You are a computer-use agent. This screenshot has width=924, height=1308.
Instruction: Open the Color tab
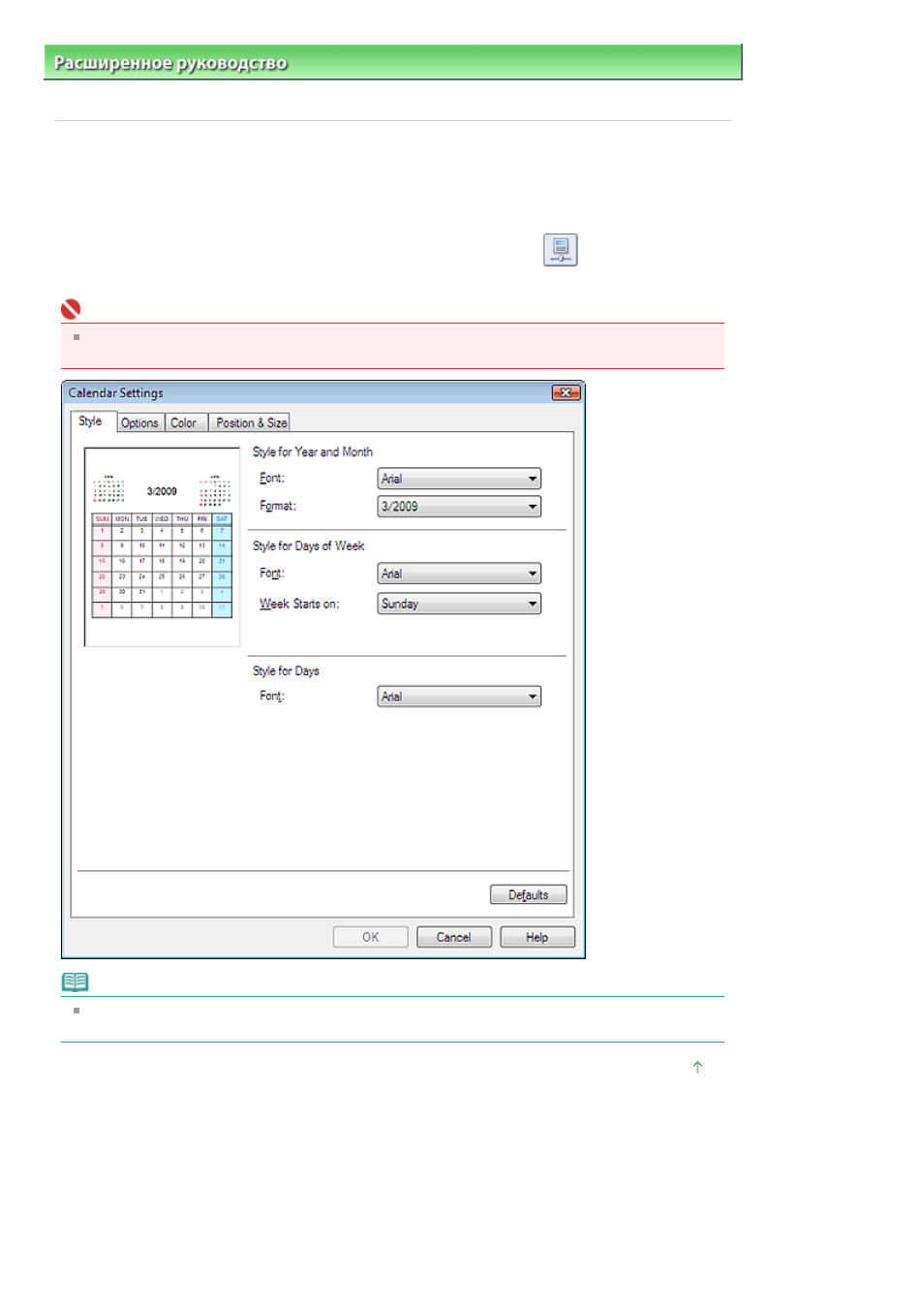[184, 423]
